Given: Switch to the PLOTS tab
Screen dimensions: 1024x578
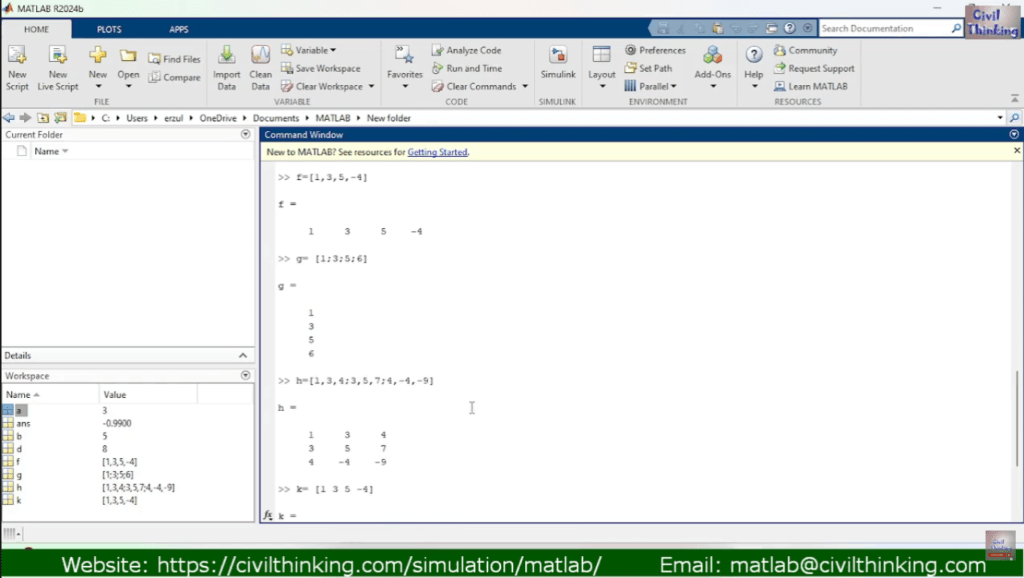Looking at the screenshot, I should click(x=109, y=29).
